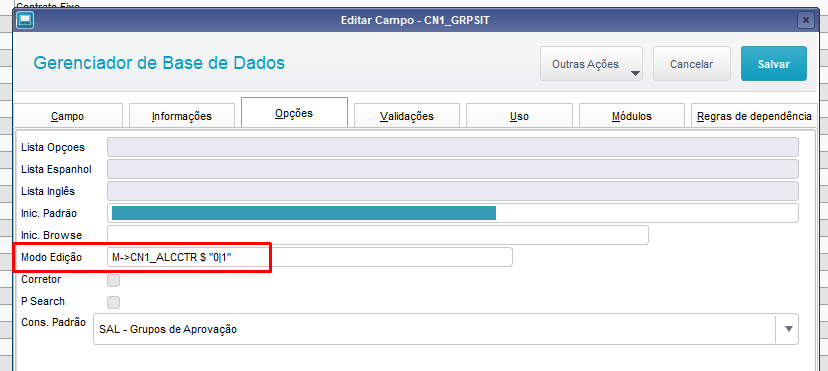Click the Lista Inglês input field
Viewport: 828px width, 371px height.
[x=453, y=191]
